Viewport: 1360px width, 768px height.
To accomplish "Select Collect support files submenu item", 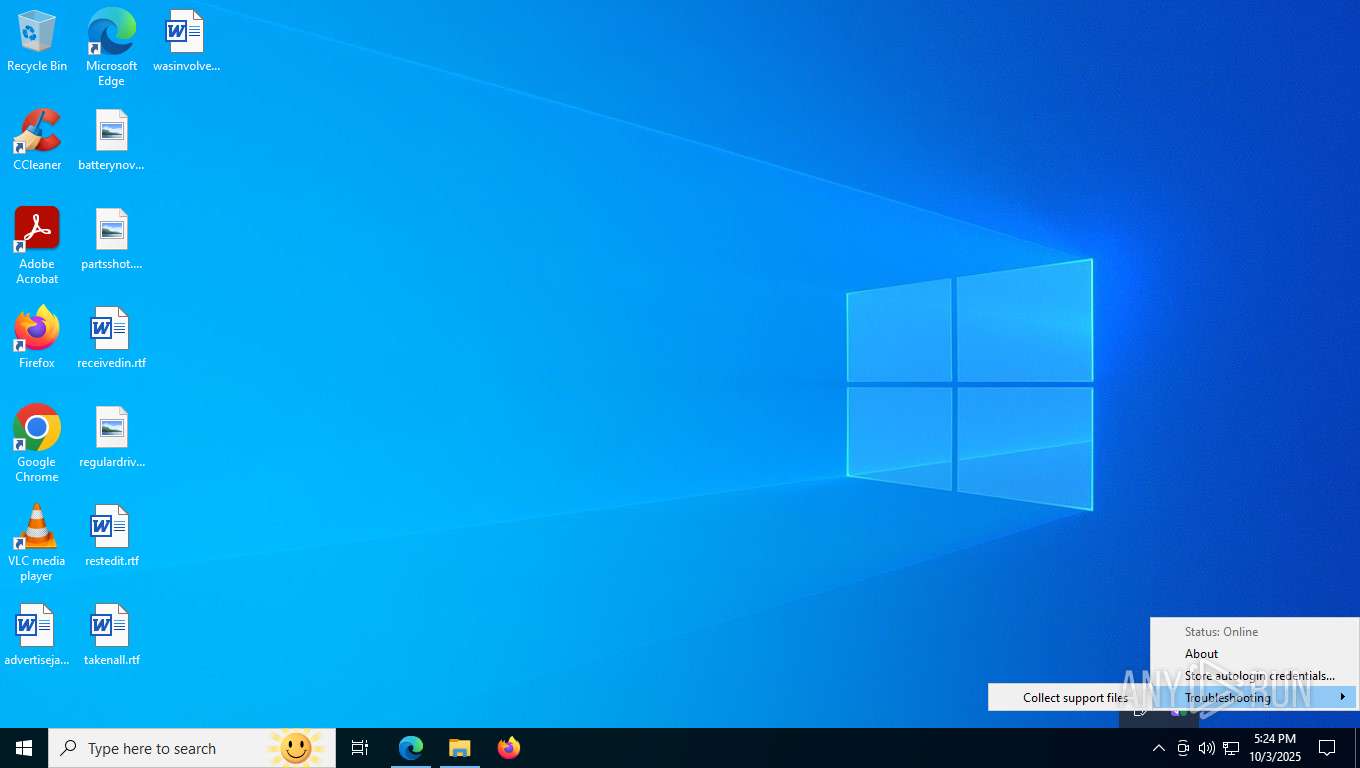I will (x=1075, y=698).
